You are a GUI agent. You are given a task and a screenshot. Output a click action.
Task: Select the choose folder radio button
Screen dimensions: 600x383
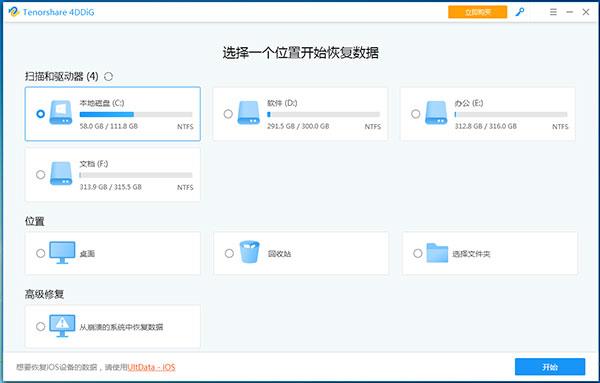coord(418,253)
